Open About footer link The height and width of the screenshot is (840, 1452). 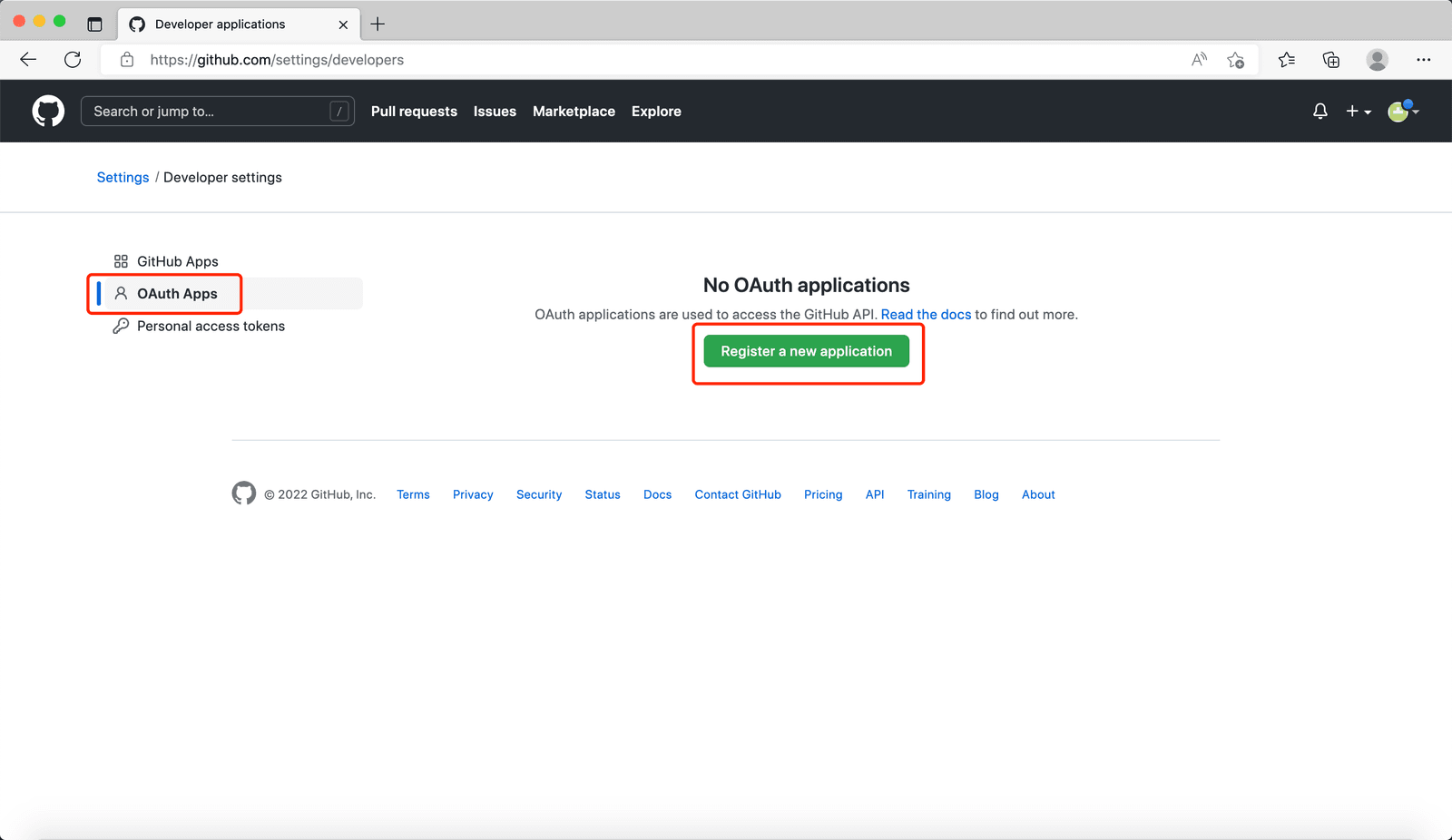[x=1038, y=494]
